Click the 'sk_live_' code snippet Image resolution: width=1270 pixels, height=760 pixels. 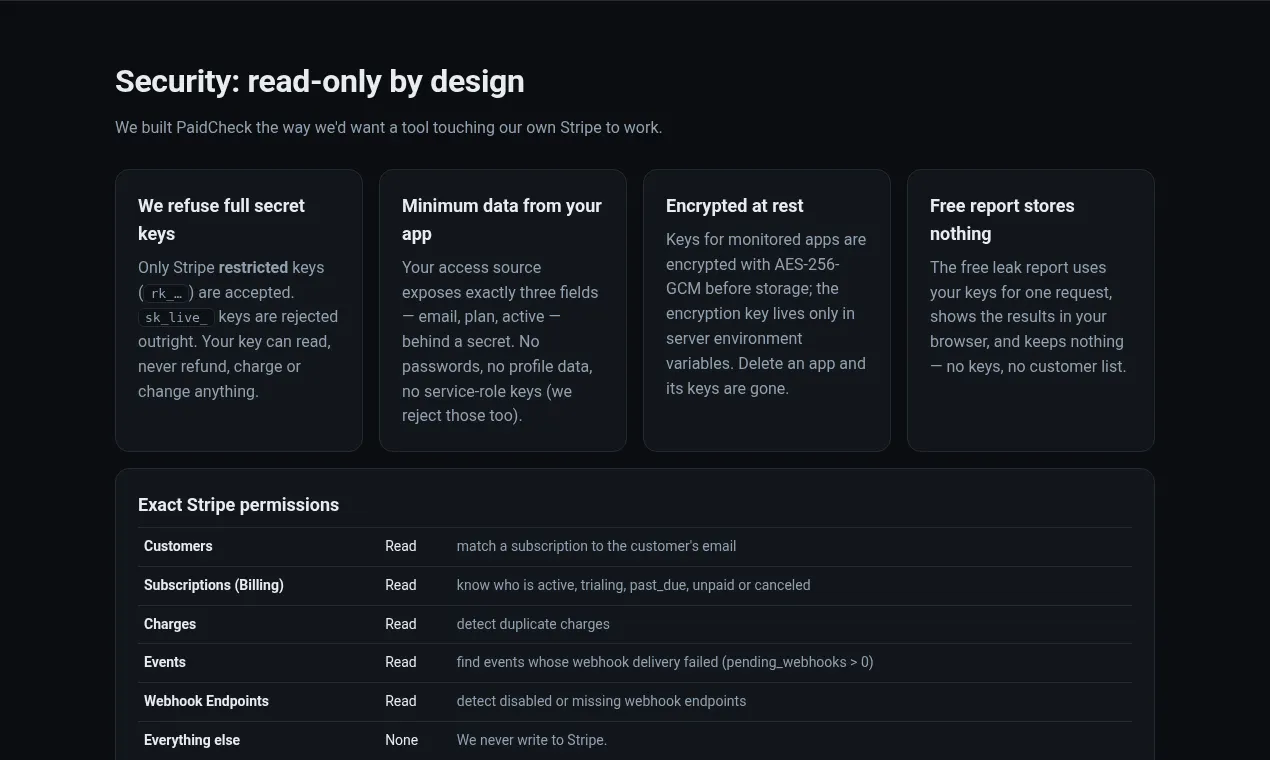pyautogui.click(x=176, y=317)
